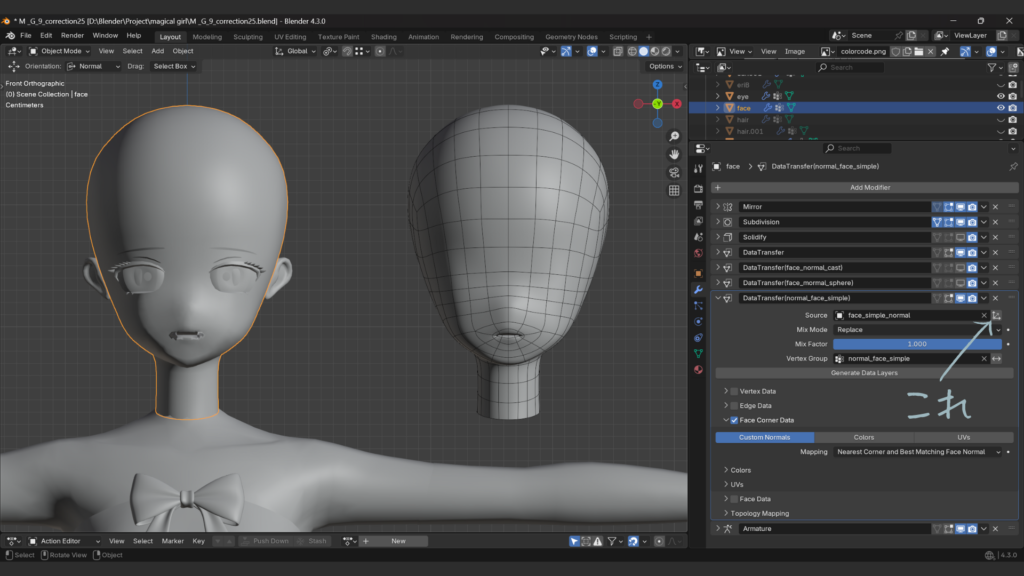Image resolution: width=1024 pixels, height=576 pixels.
Task: Pin the properties editor context
Action: (x=1012, y=167)
